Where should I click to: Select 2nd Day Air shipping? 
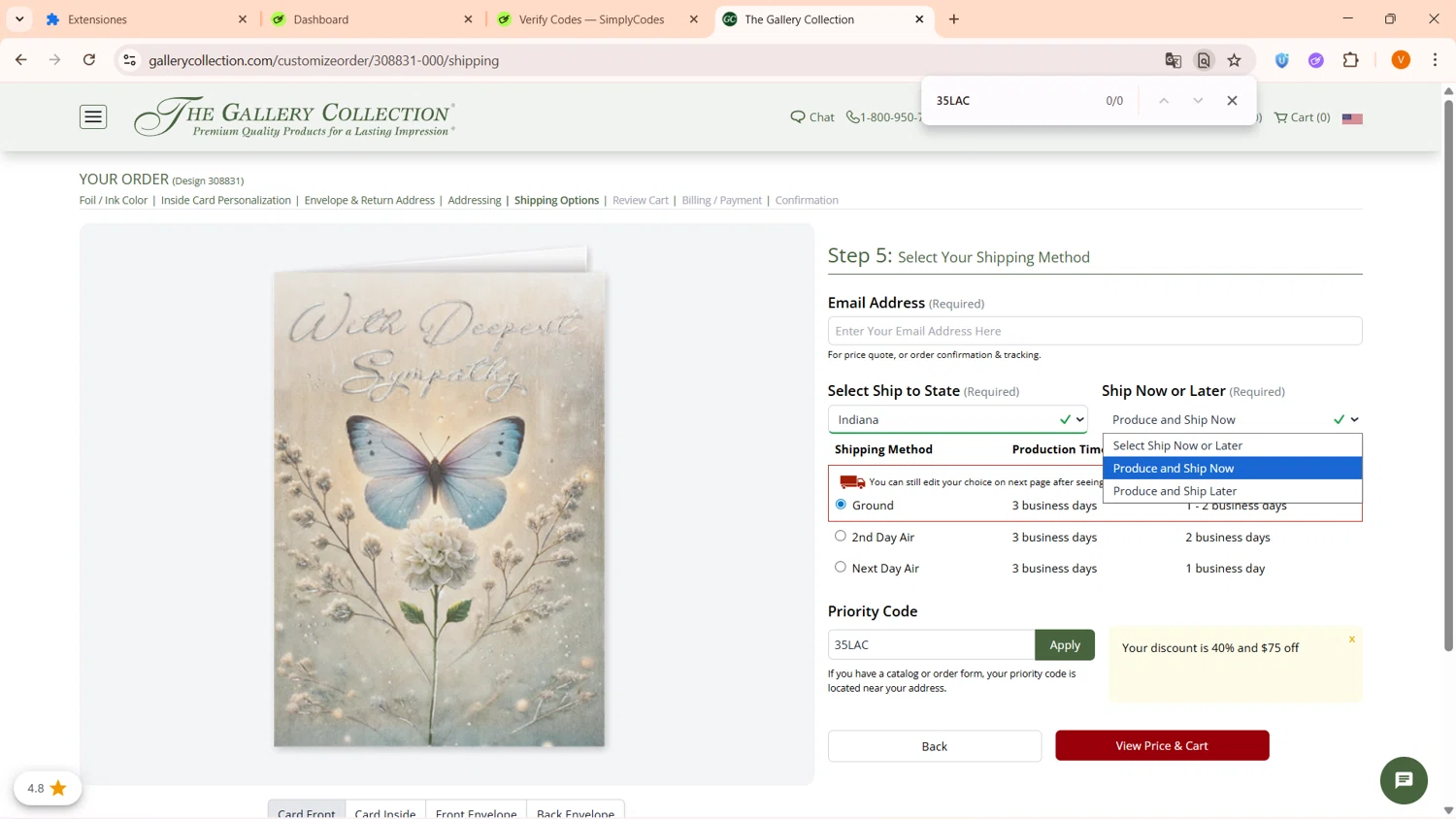click(841, 536)
